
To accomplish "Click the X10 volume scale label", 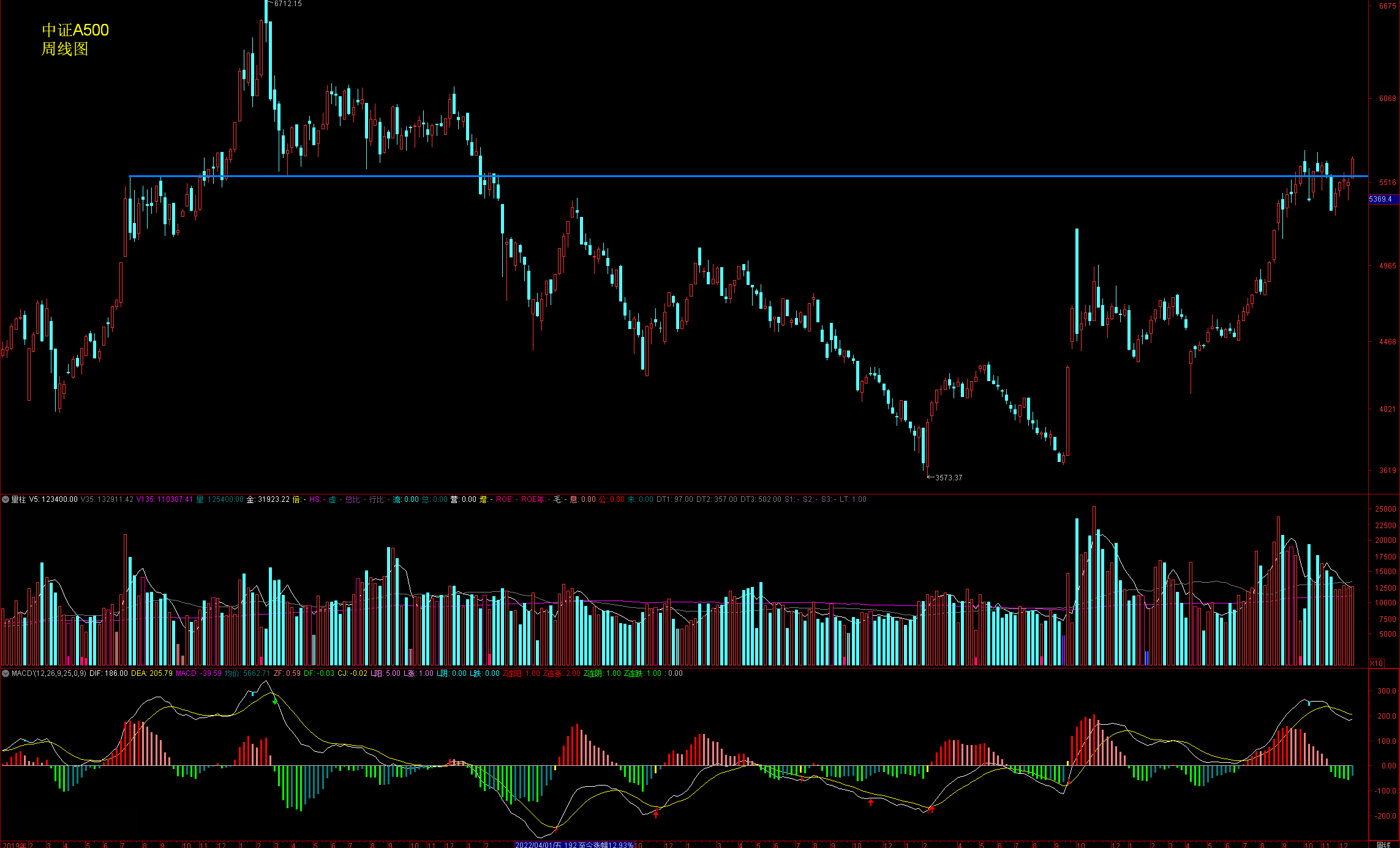I will point(1377,663).
